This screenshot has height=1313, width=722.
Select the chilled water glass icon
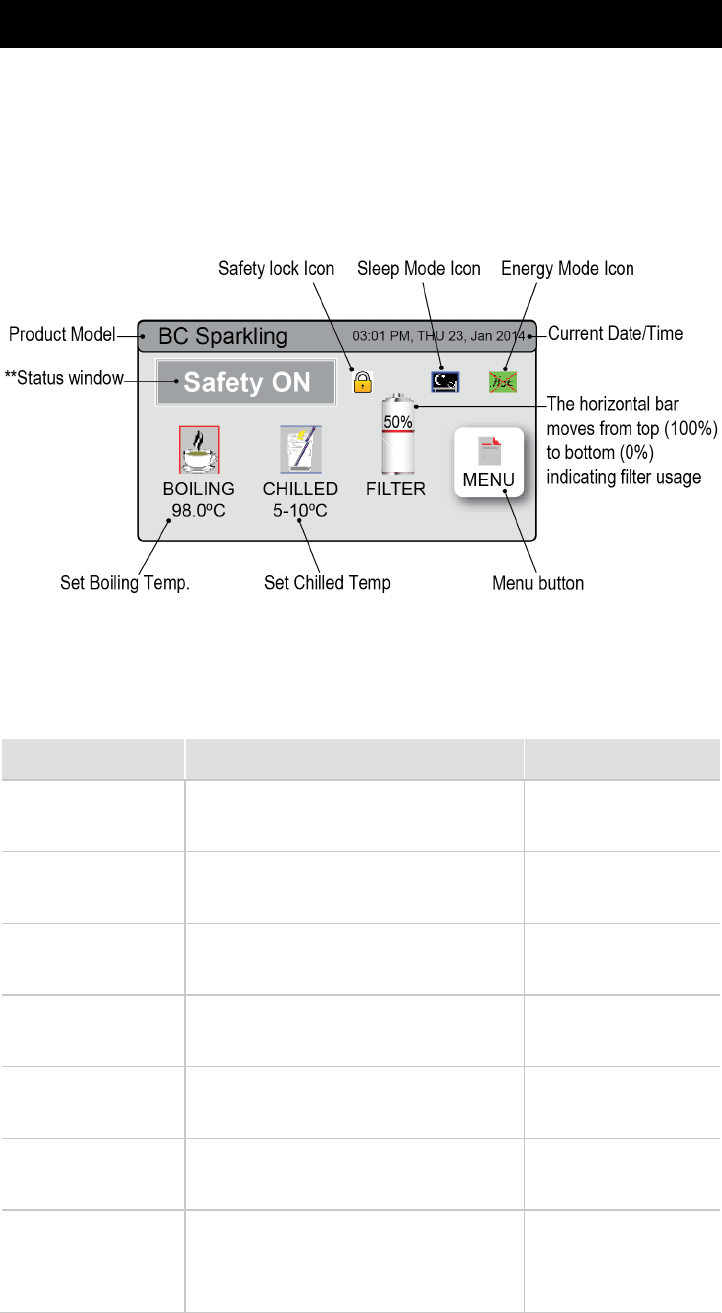pos(300,448)
